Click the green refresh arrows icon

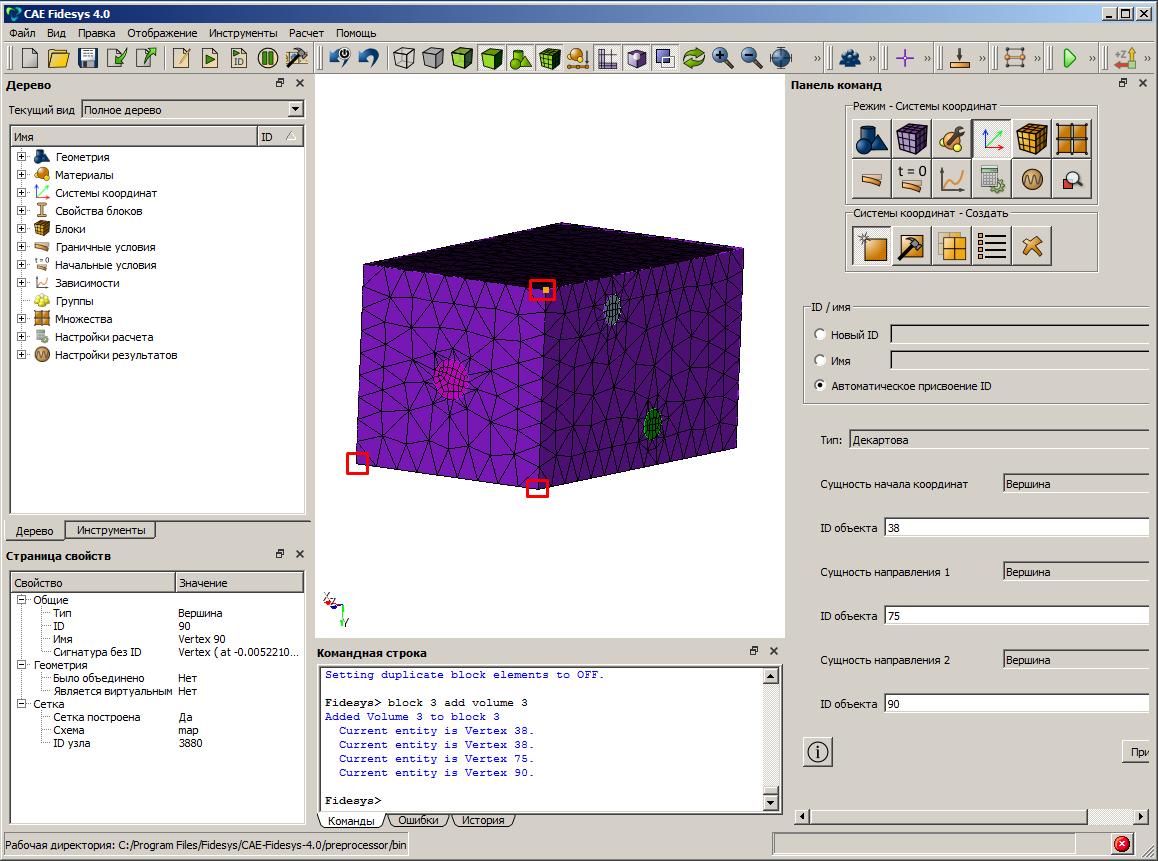tap(693, 58)
